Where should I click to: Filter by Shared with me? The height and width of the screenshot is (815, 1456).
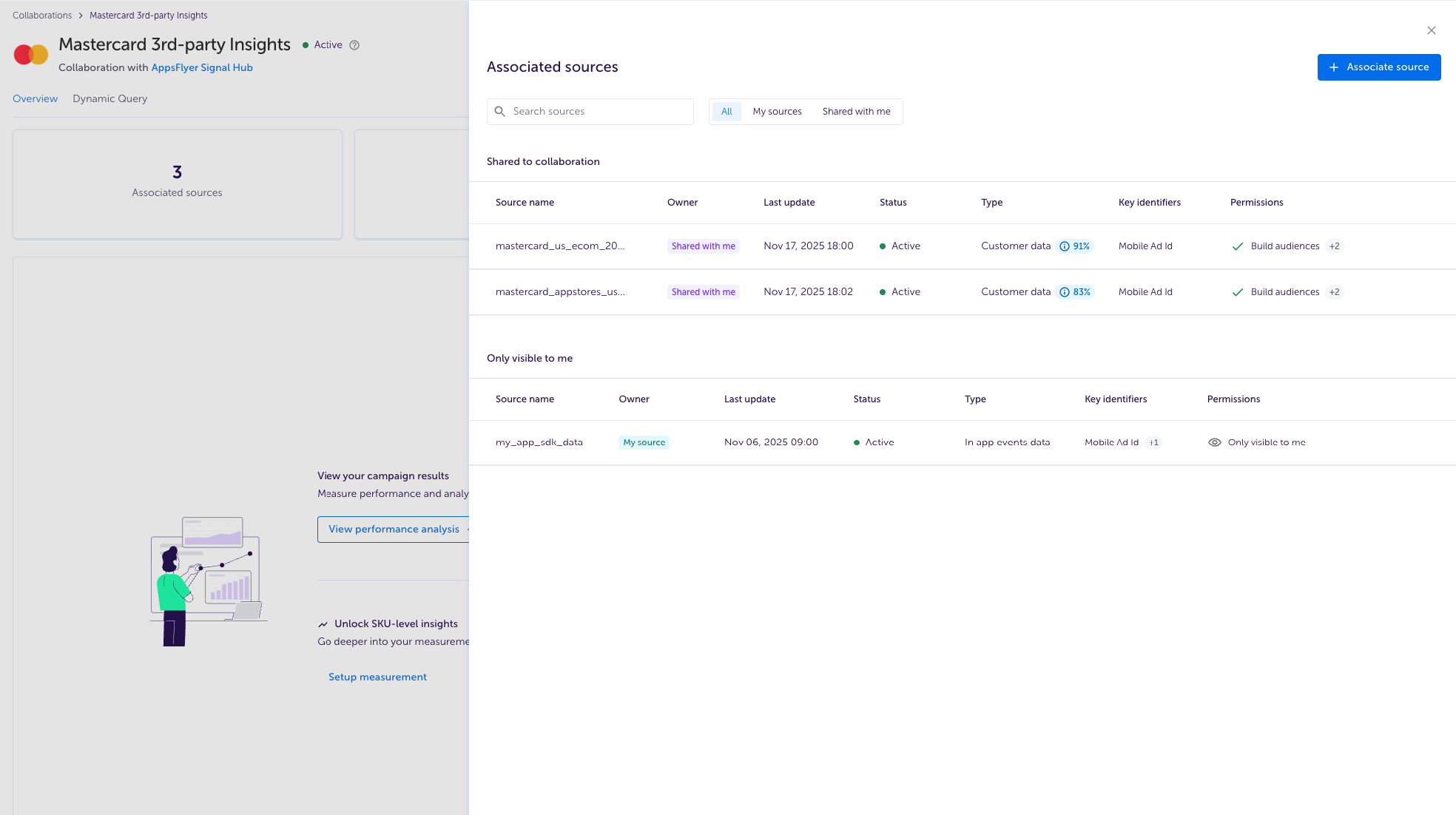pyautogui.click(x=856, y=112)
